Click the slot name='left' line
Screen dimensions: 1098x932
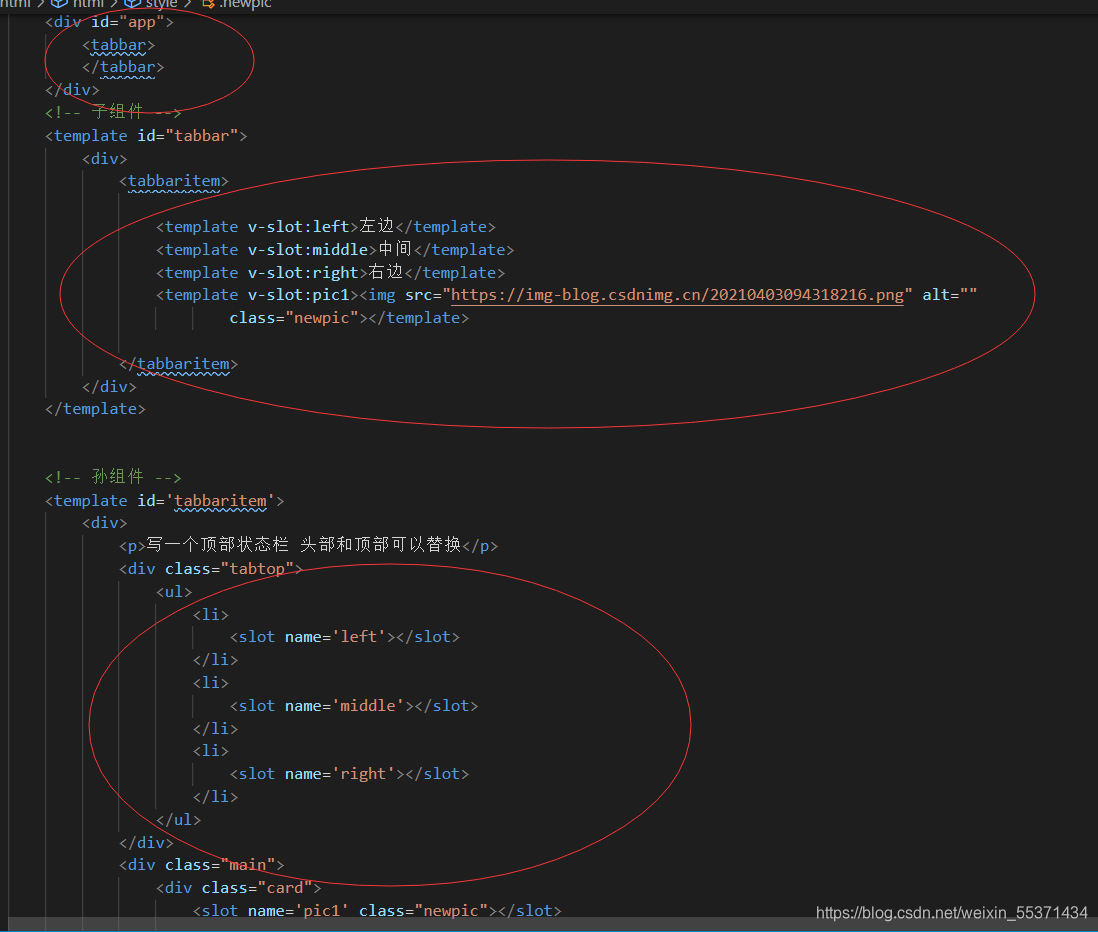click(345, 637)
